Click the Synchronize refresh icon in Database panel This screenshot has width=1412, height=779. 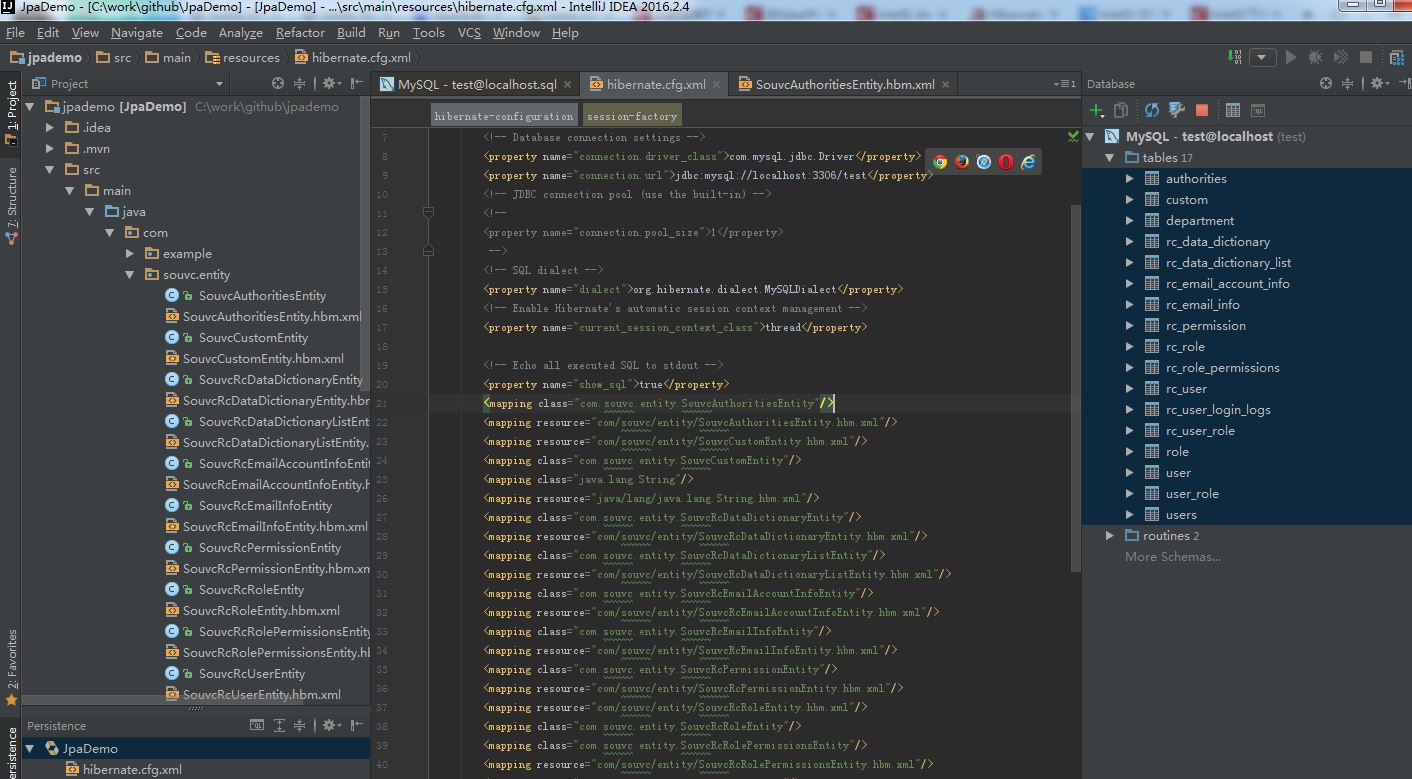[1152, 110]
